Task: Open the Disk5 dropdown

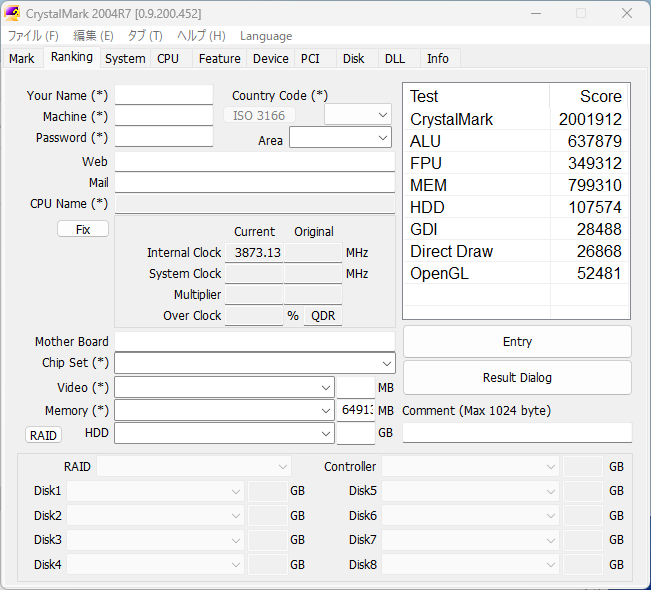Action: [x=470, y=491]
